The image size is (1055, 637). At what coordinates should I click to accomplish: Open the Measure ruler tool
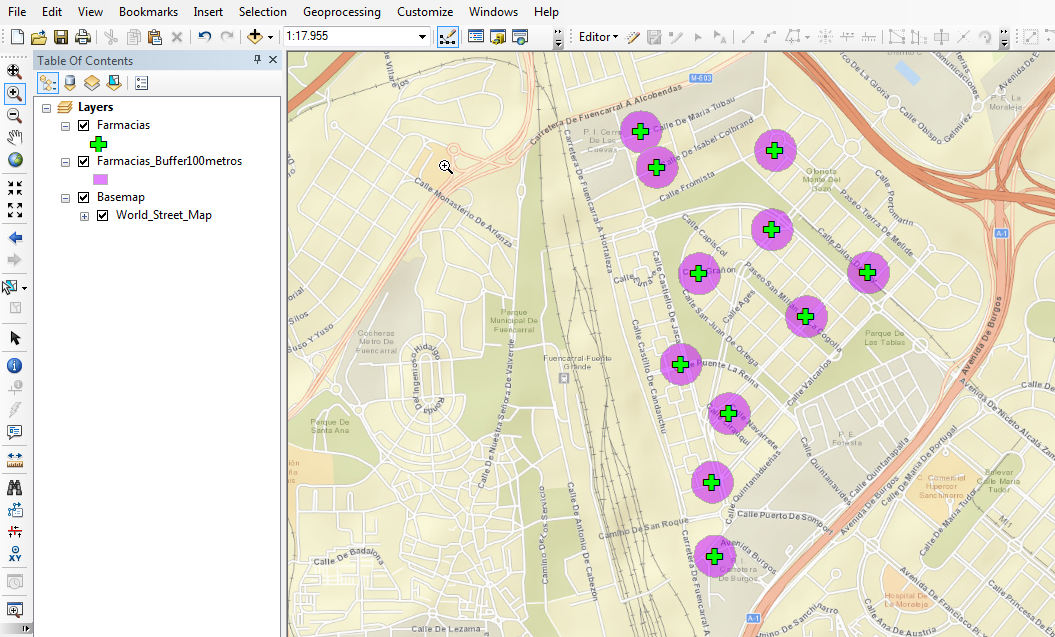pos(15,458)
